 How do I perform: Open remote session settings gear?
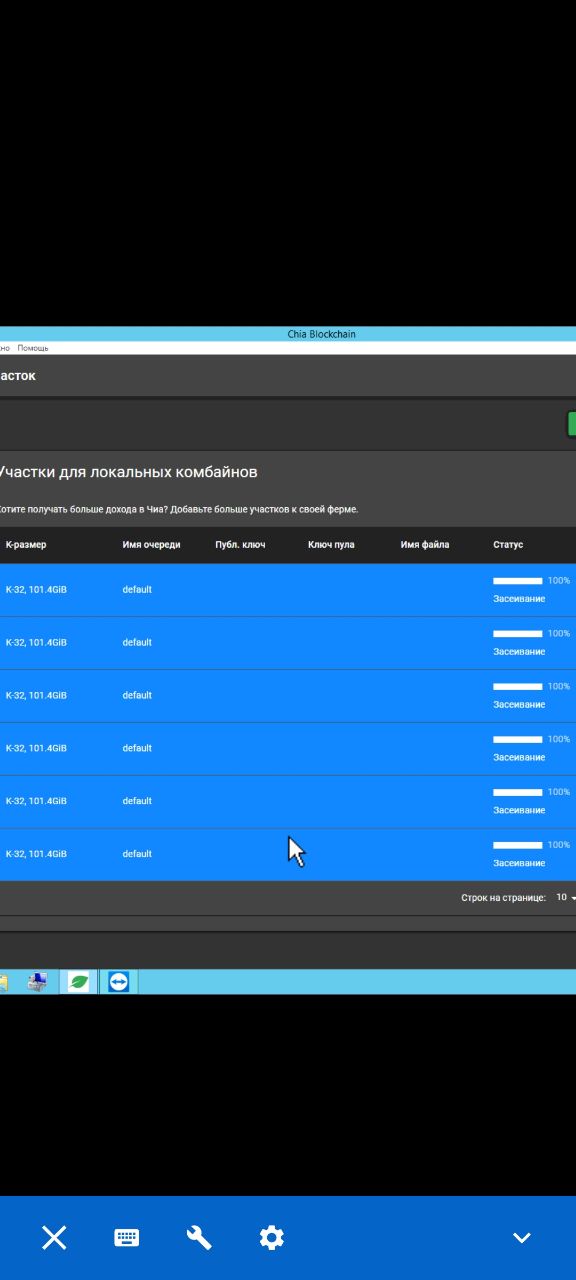pyautogui.click(x=271, y=1237)
